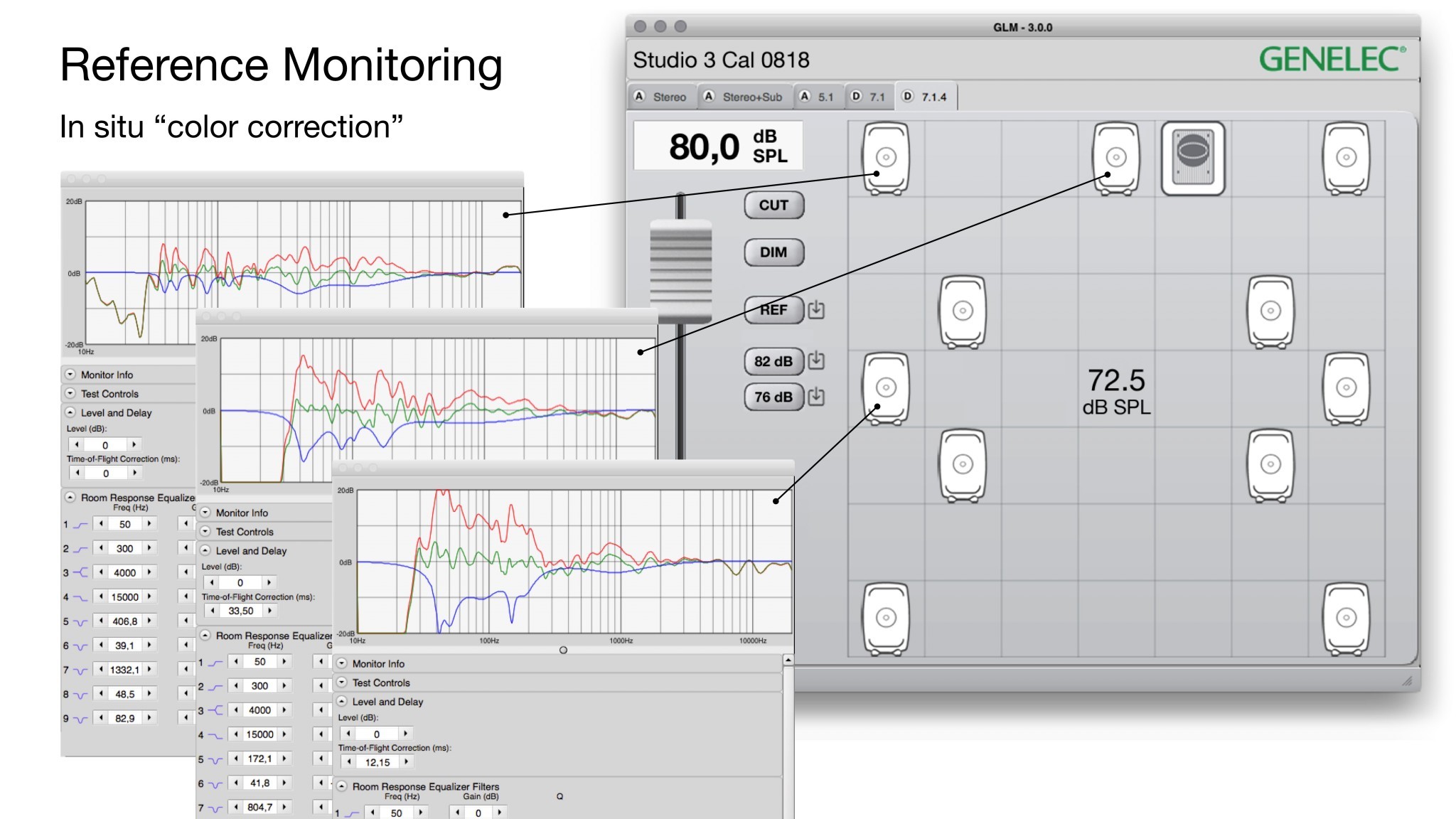
Task: Click the Time-of-Flight field showing 12,15
Action: coord(378,762)
